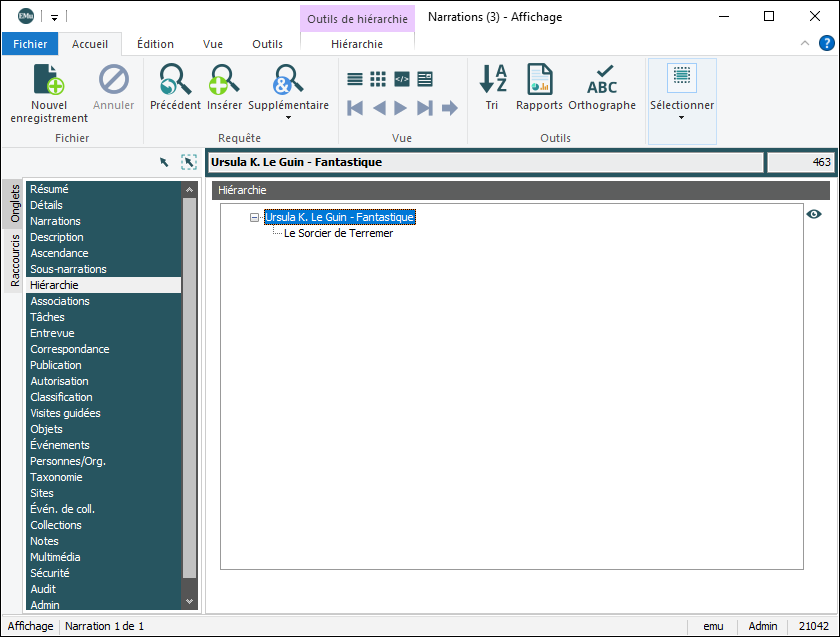This screenshot has width=840, height=637.
Task: Open the Tri sorting tool
Action: (492, 80)
